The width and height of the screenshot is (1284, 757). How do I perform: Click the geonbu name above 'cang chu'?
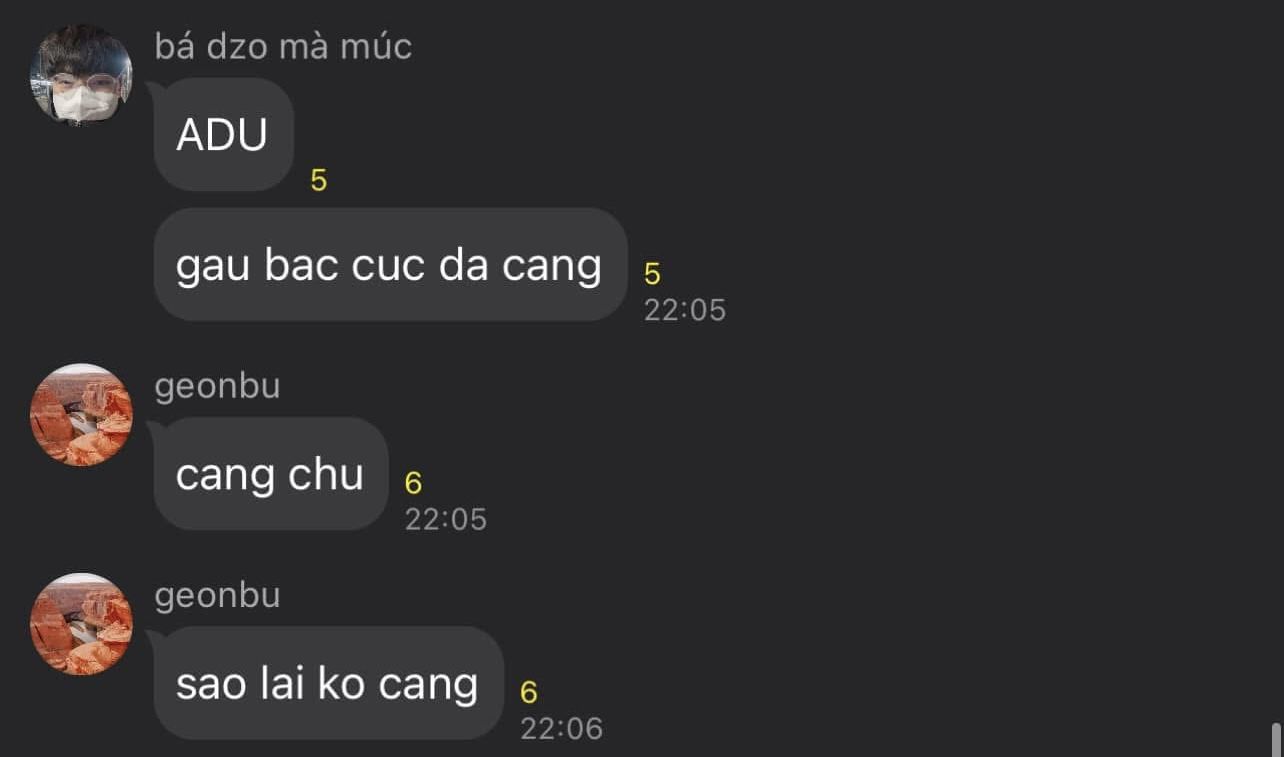click(217, 387)
